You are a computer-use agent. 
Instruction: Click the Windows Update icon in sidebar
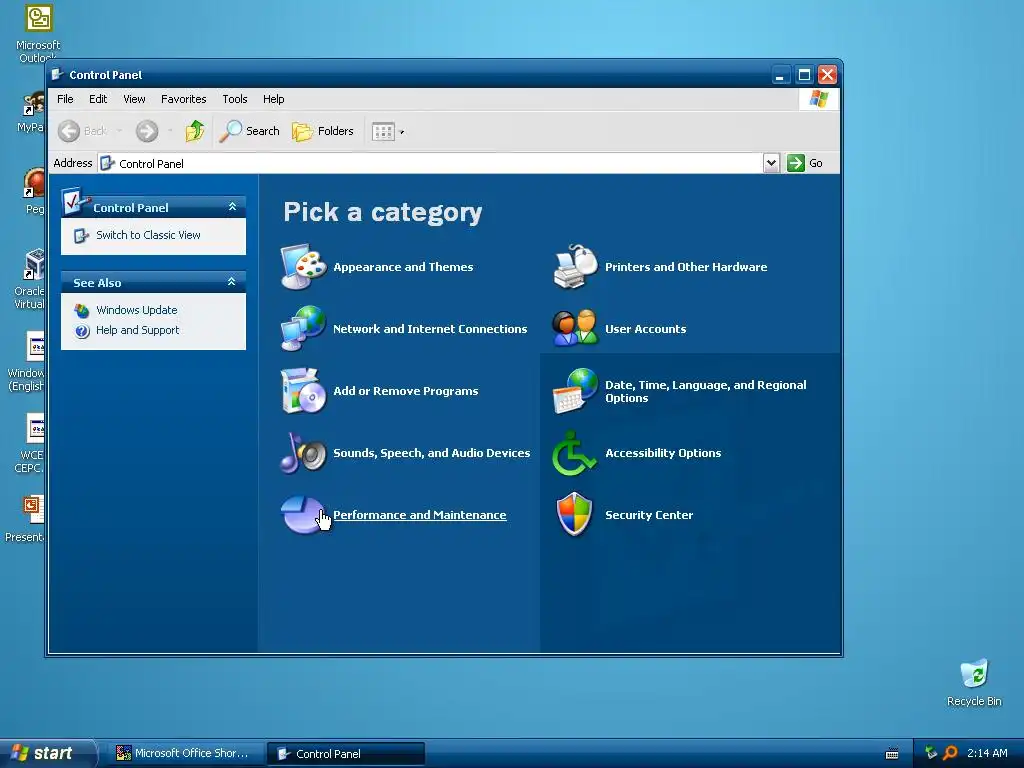(82, 310)
